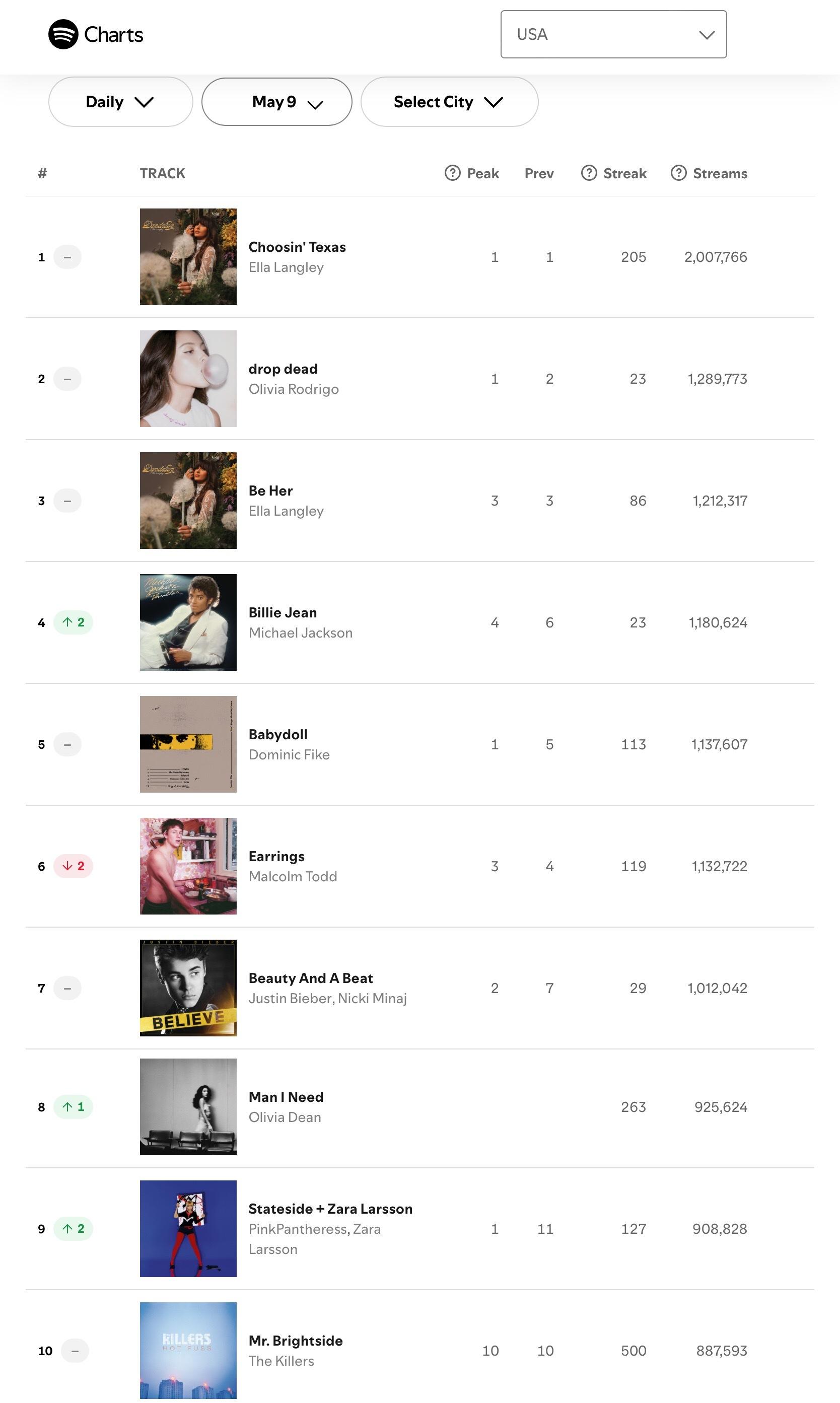Open the Streak column help icon

(589, 173)
